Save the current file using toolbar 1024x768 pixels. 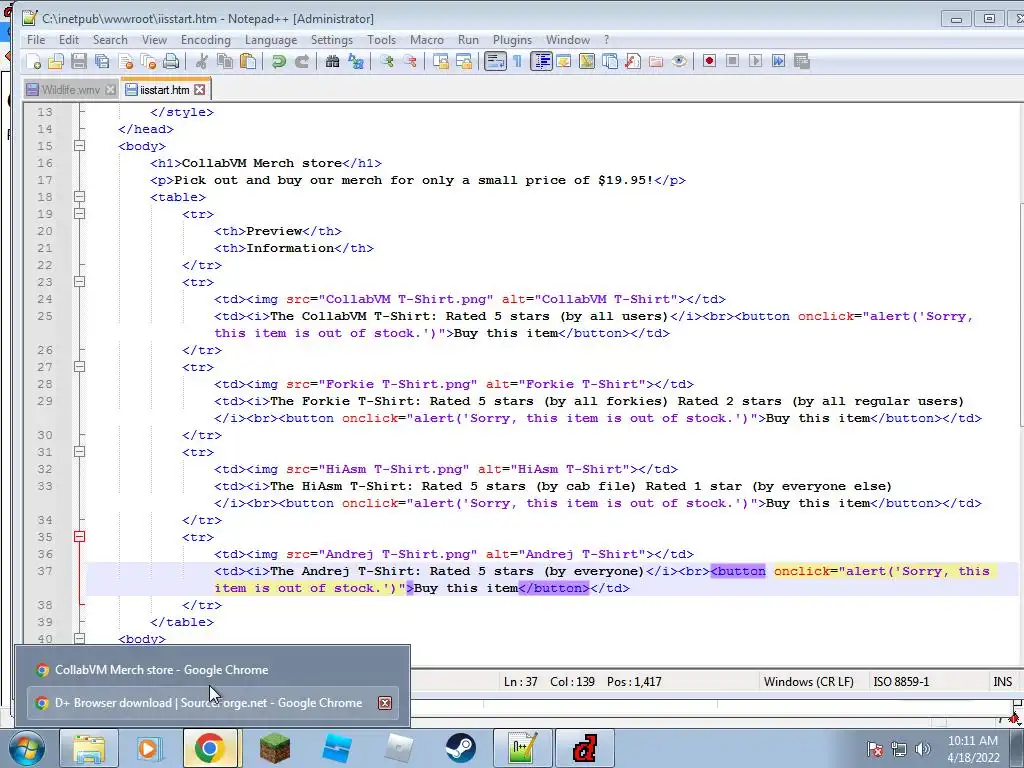click(x=79, y=61)
